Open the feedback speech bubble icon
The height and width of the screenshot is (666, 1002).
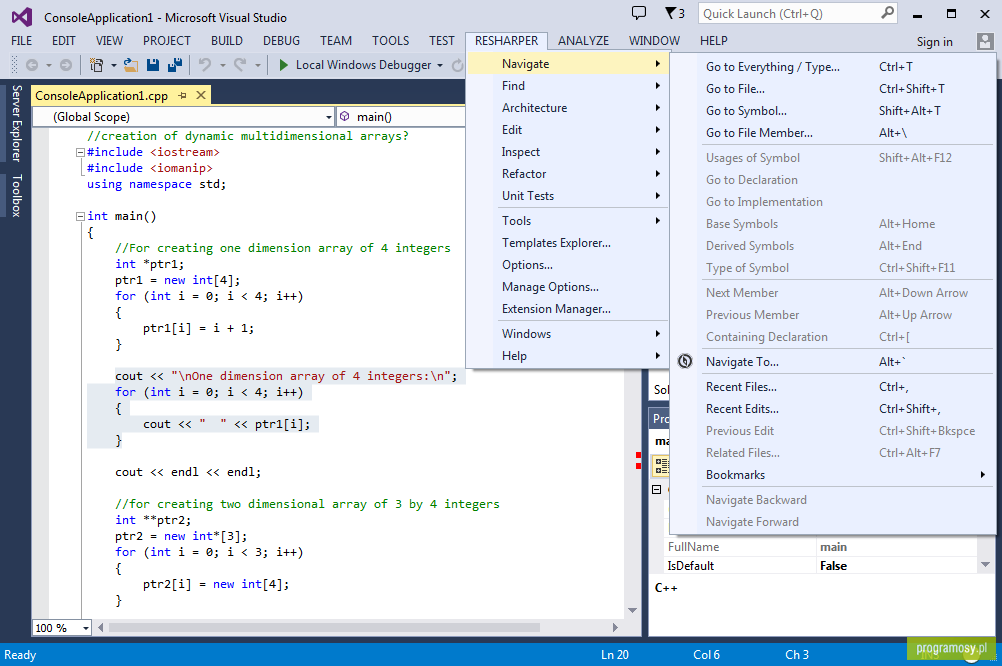pyautogui.click(x=638, y=13)
